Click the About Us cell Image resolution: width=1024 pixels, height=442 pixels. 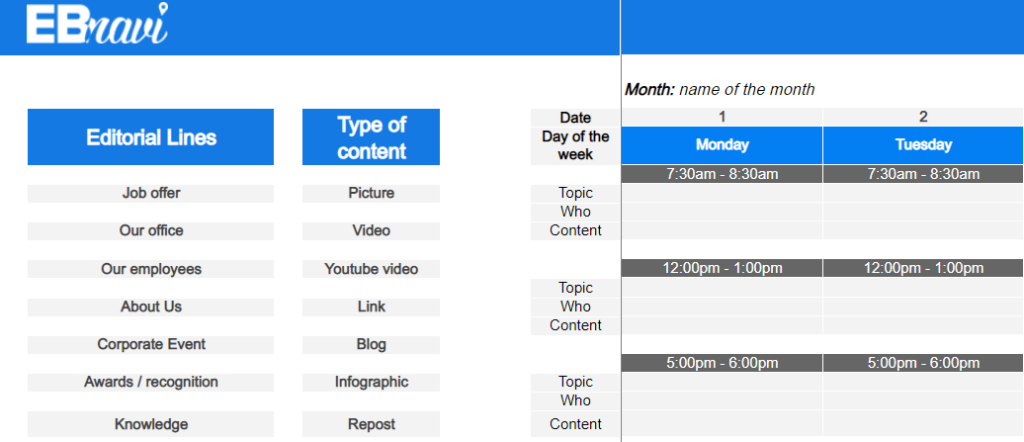coord(150,307)
